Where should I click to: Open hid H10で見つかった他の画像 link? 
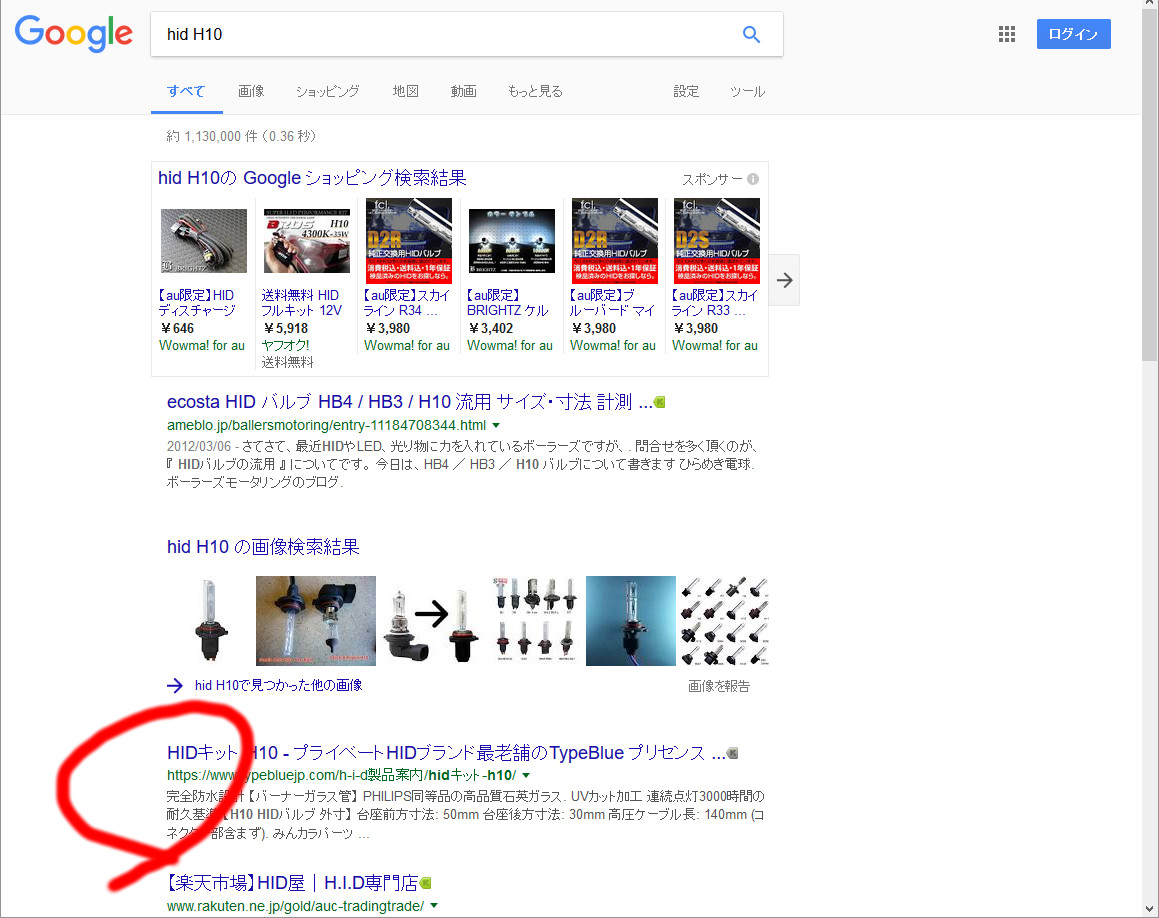[279, 685]
